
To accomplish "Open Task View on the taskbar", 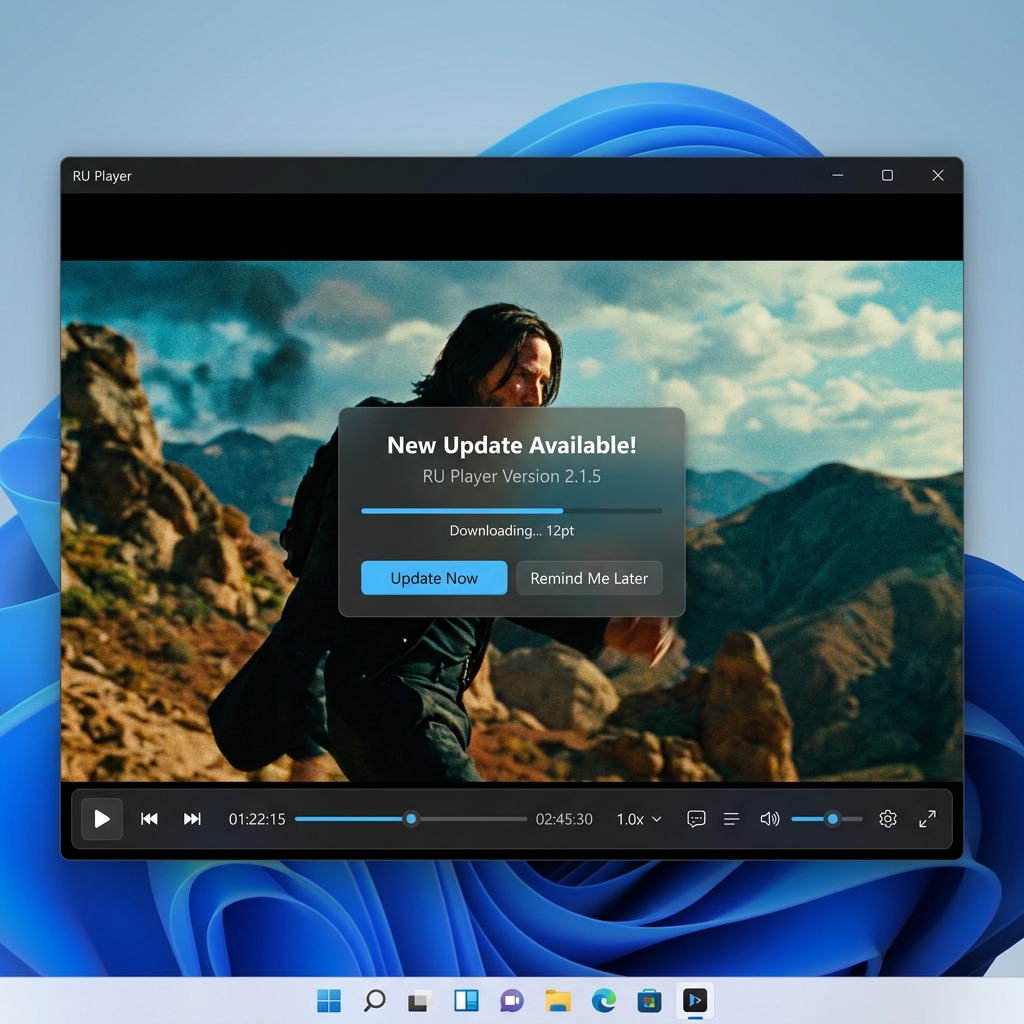I will [x=420, y=1000].
